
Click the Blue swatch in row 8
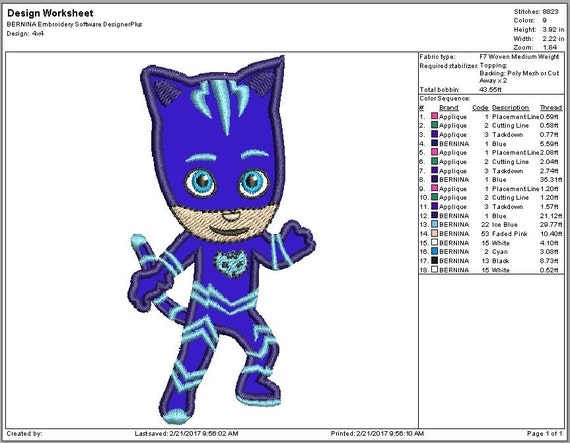[x=434, y=179]
